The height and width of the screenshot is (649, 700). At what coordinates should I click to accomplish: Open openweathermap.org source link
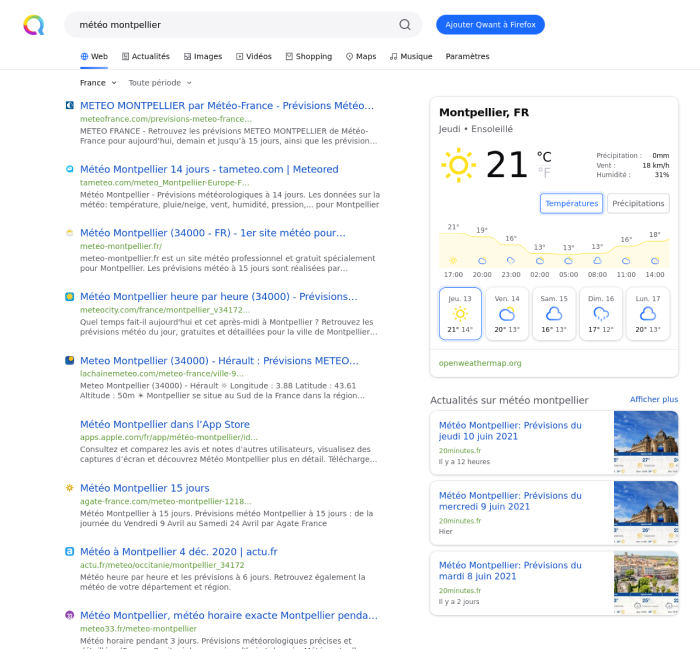tap(480, 363)
